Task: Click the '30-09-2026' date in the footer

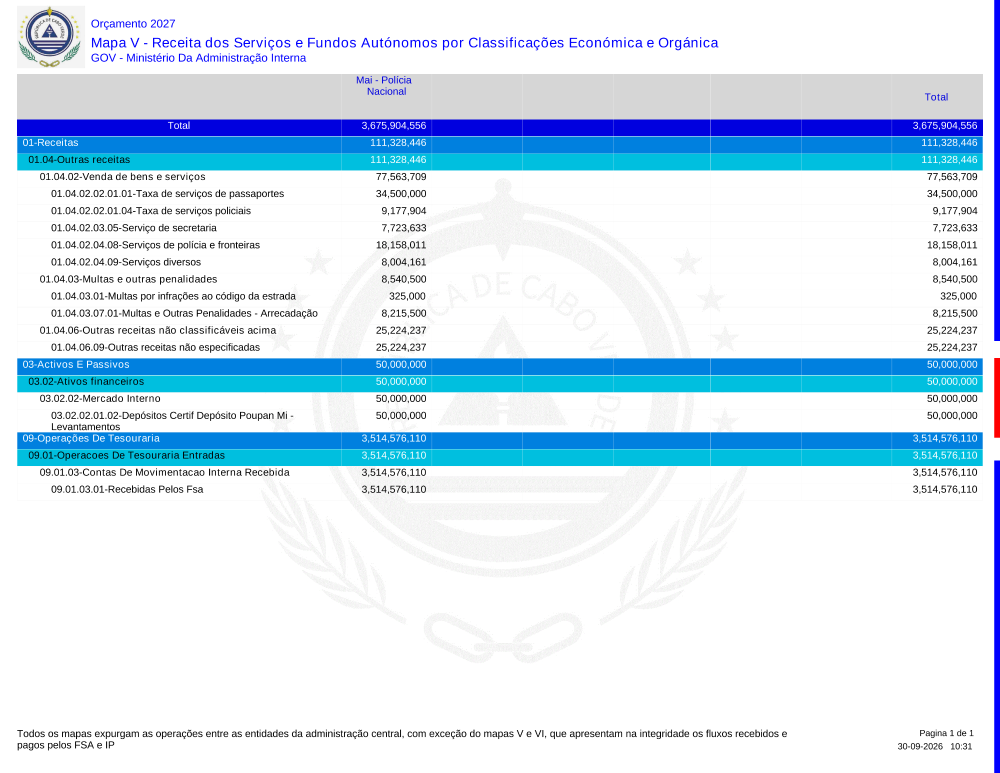Action: (x=920, y=746)
